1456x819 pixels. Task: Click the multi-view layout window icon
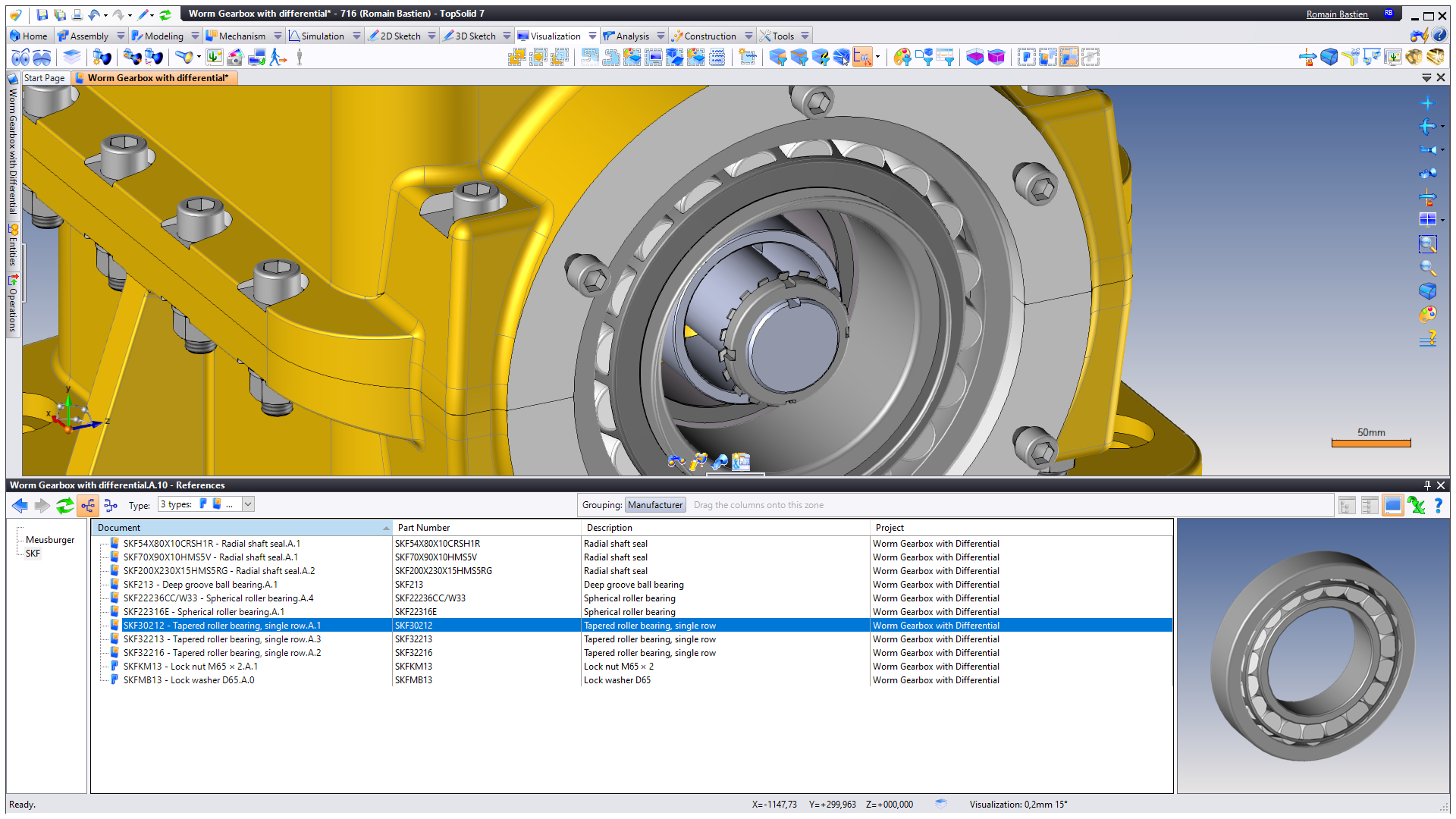click(1427, 220)
